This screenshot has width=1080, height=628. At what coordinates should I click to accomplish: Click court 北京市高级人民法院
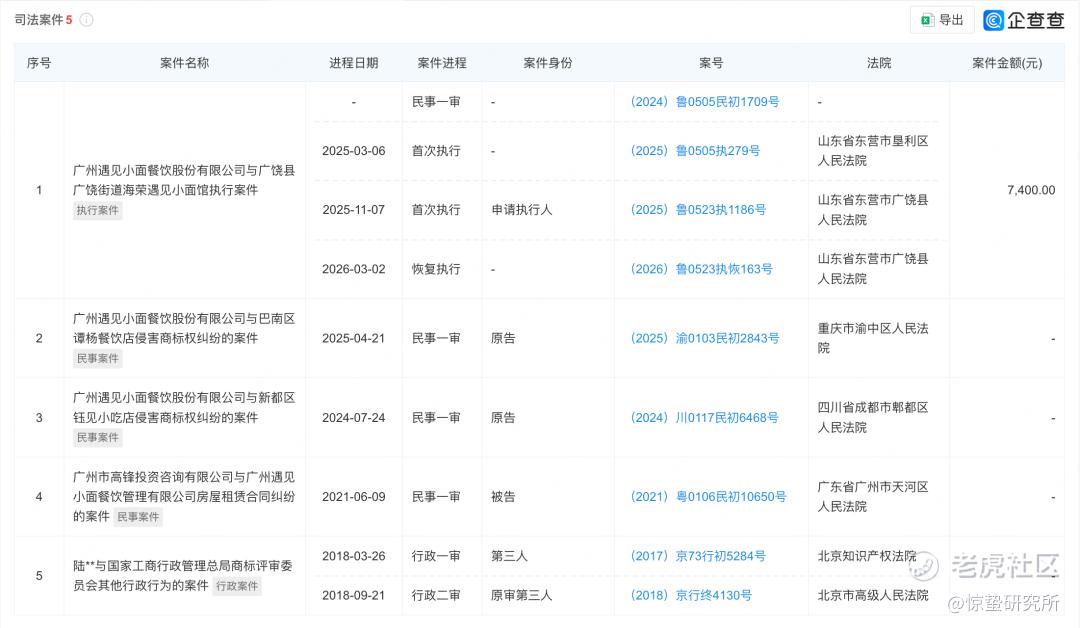(x=873, y=595)
